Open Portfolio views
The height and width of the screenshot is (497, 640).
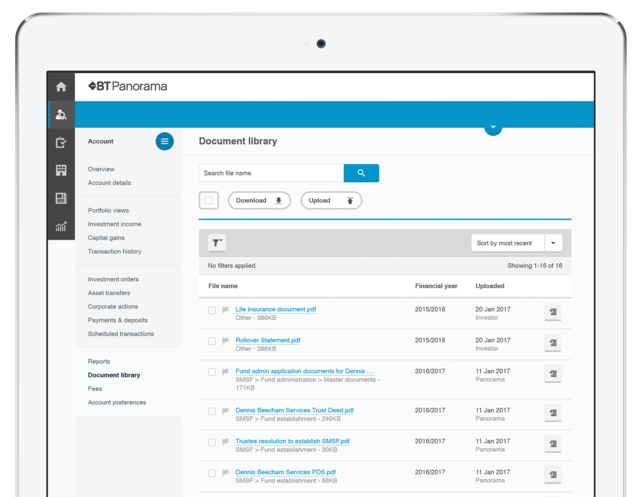click(x=108, y=211)
